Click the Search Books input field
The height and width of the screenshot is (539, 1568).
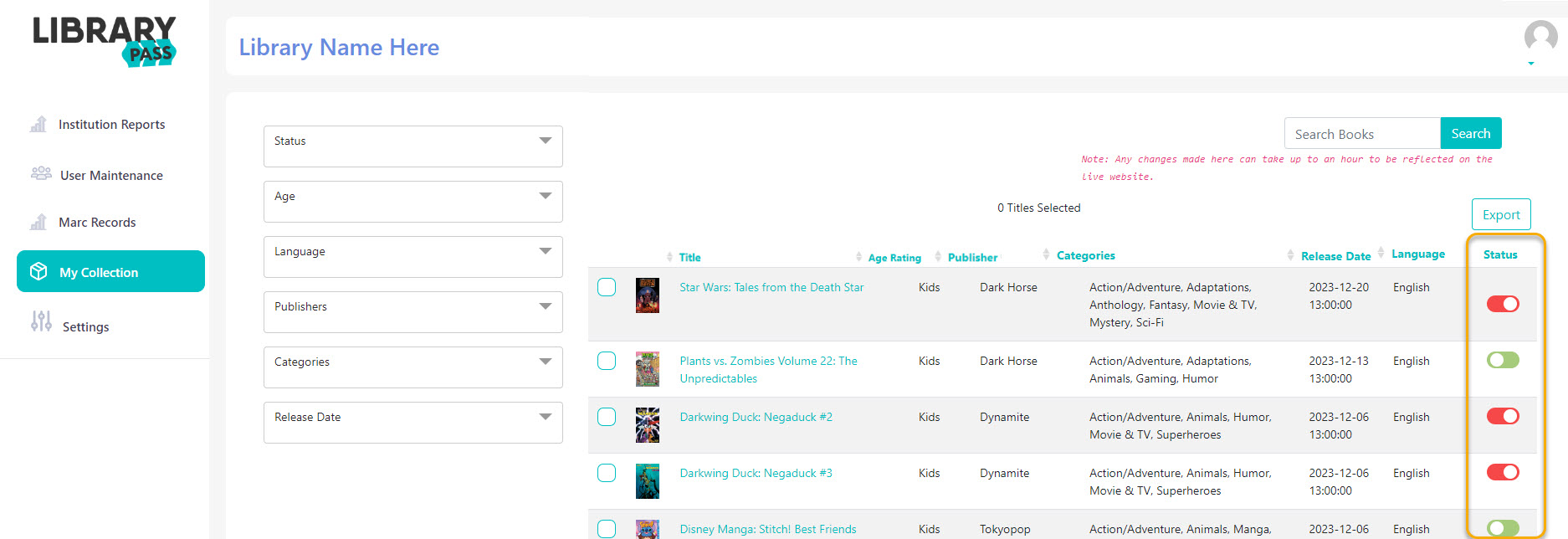[x=1362, y=134]
